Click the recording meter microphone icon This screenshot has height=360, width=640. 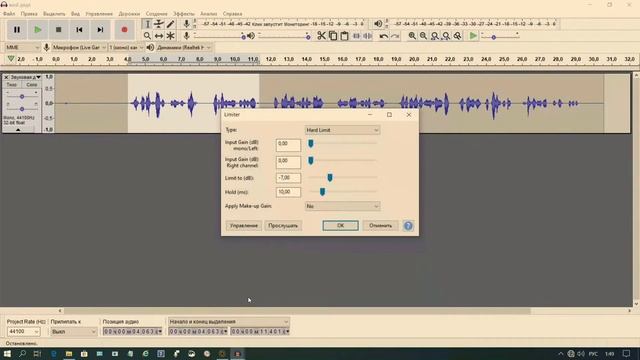[x=187, y=24]
